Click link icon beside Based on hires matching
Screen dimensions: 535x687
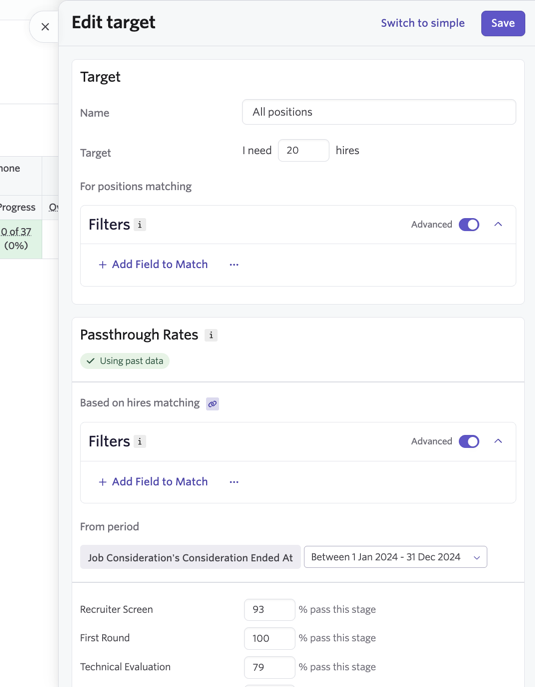pyautogui.click(x=213, y=404)
